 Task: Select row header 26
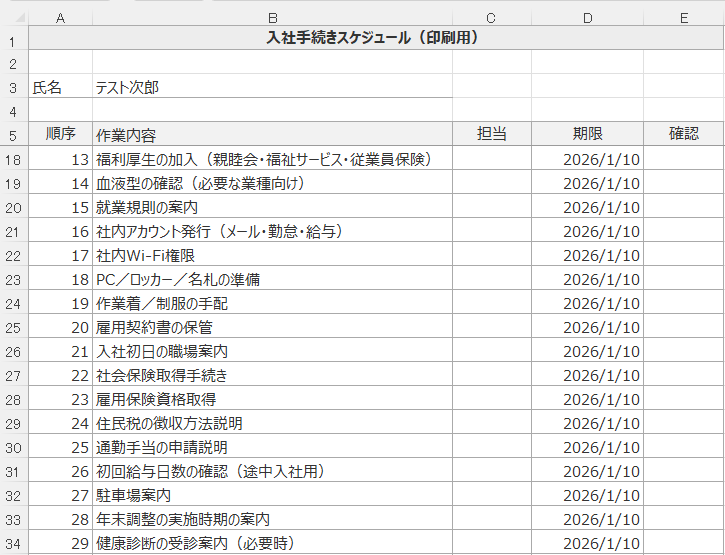[x=14, y=351]
